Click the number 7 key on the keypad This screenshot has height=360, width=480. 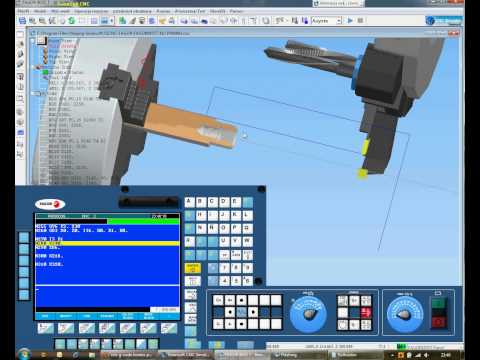[x=225, y=268]
